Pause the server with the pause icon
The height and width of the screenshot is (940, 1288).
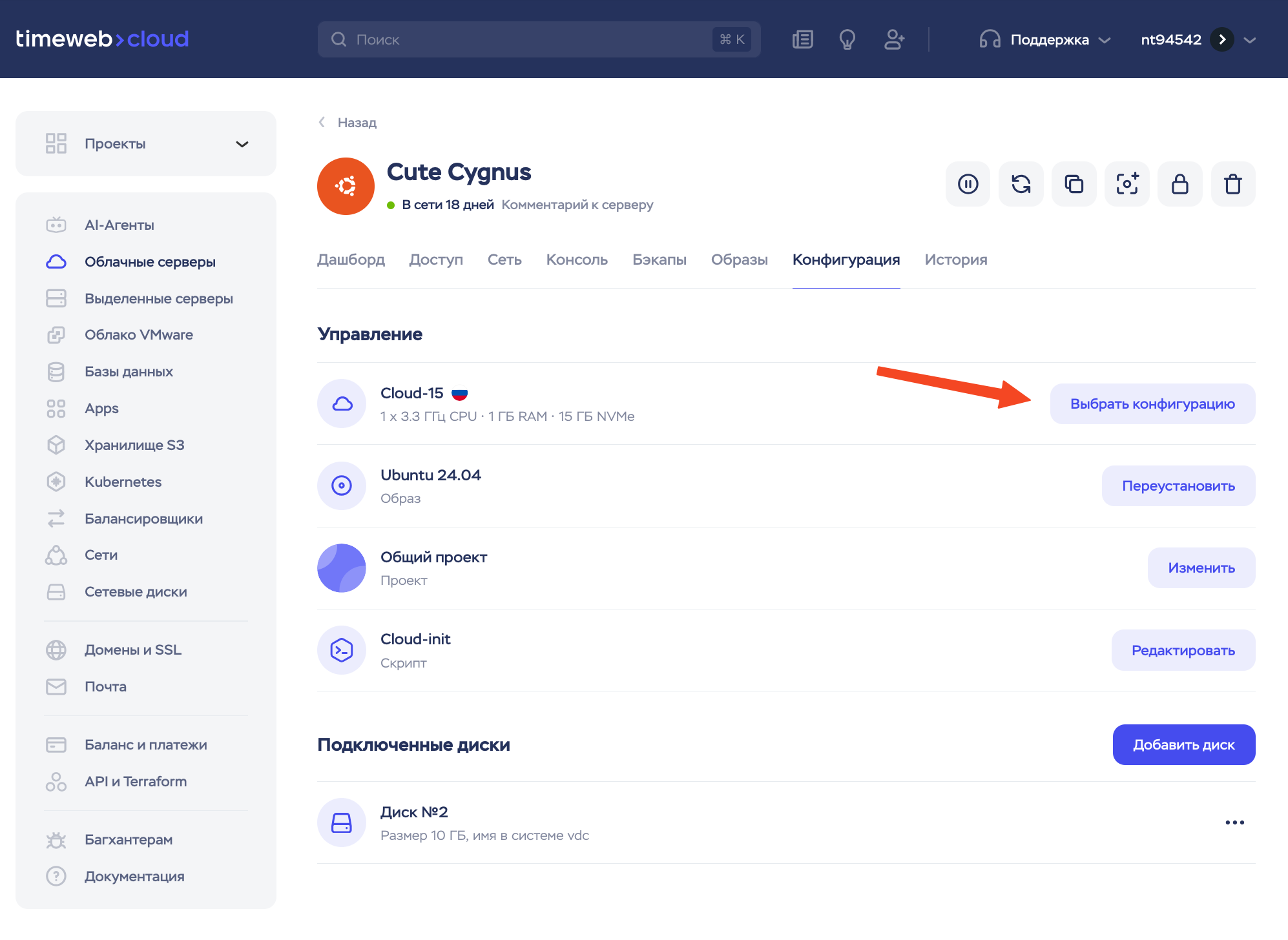click(968, 184)
